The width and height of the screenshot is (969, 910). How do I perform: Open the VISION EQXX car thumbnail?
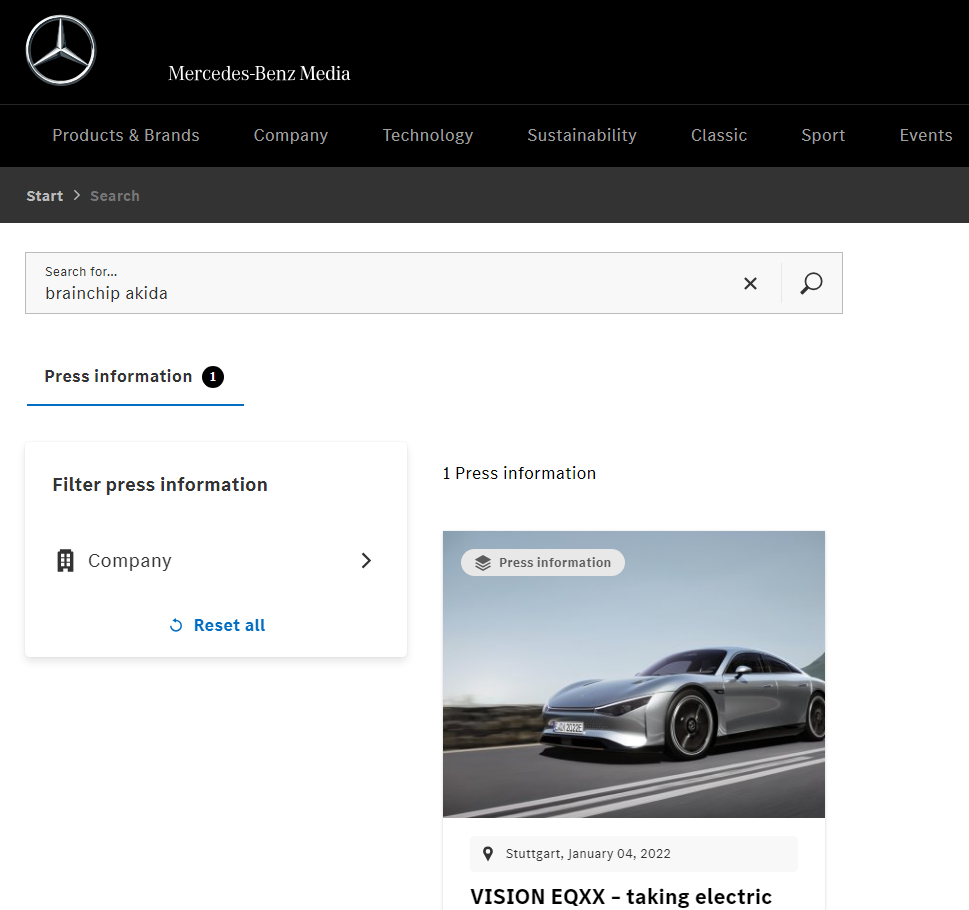(x=634, y=690)
